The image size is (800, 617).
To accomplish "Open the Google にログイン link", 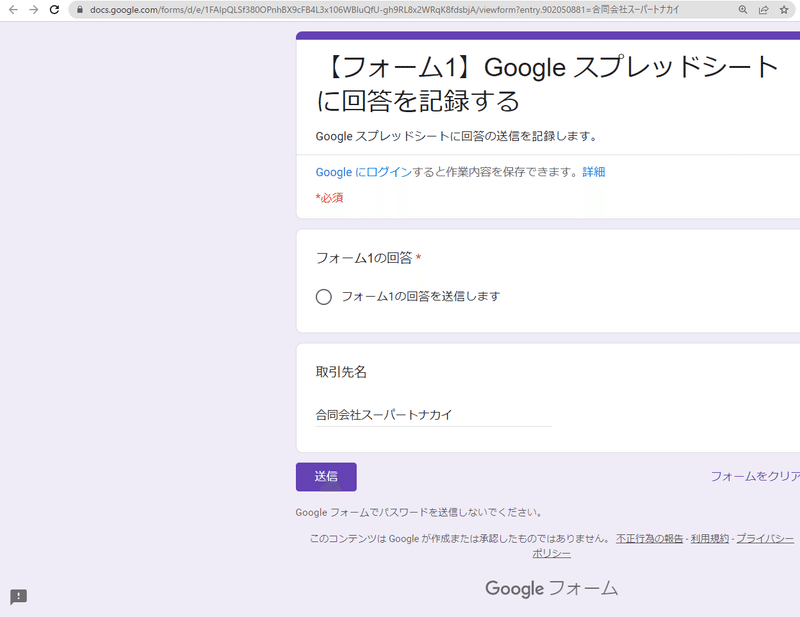I will [363, 172].
